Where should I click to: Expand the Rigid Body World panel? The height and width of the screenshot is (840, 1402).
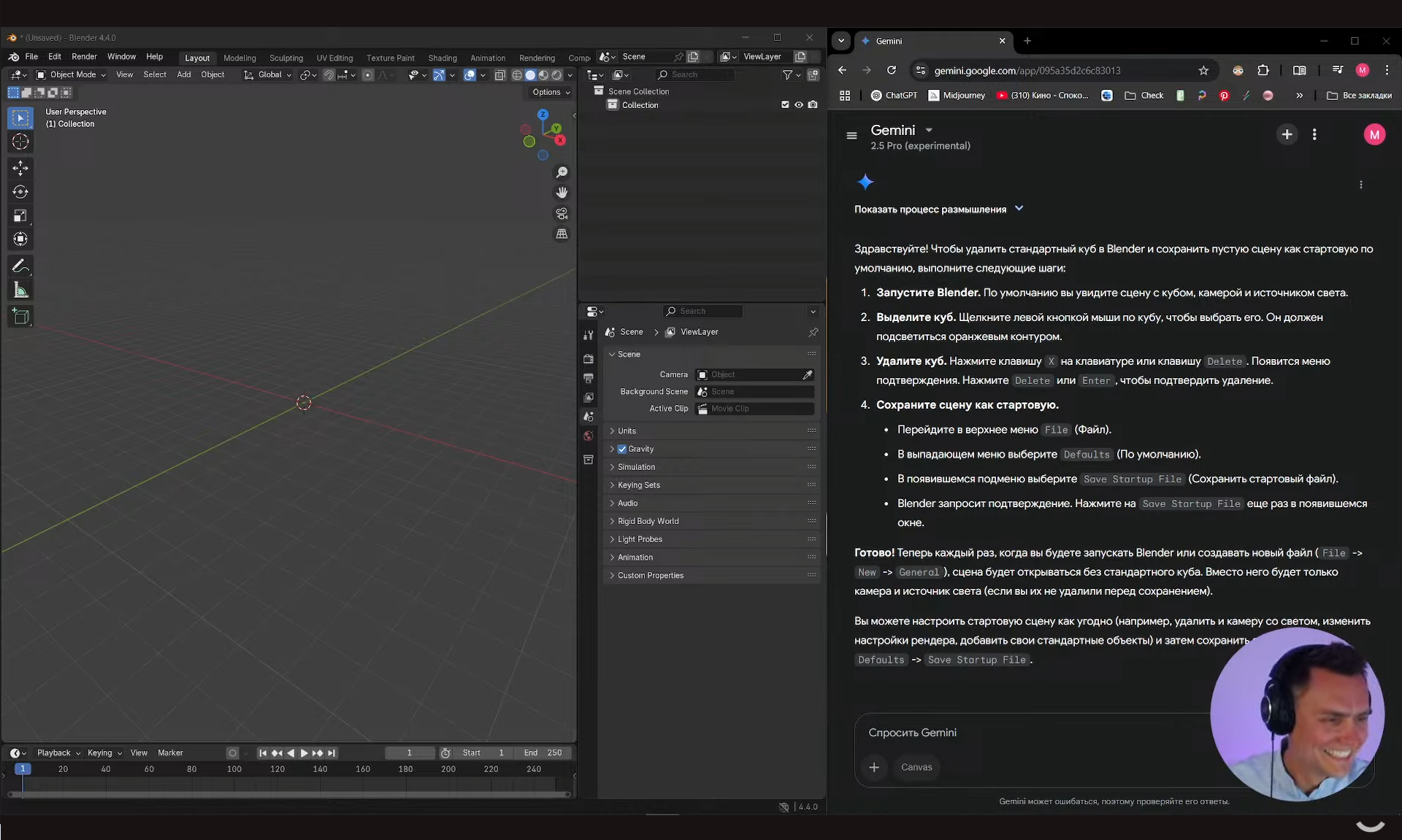point(648,521)
